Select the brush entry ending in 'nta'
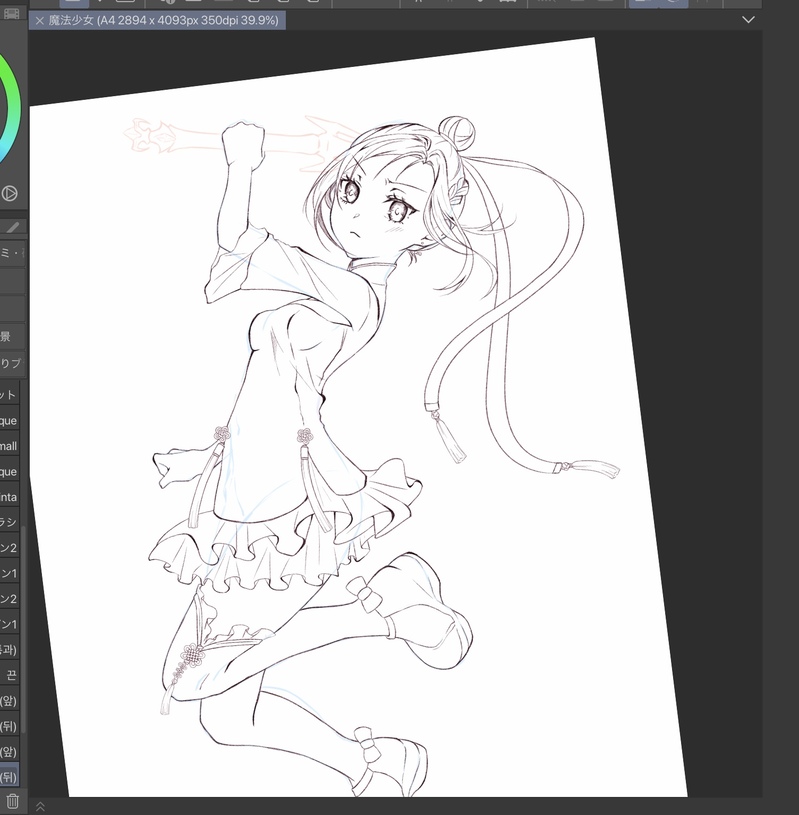The image size is (799, 815). [x=9, y=497]
